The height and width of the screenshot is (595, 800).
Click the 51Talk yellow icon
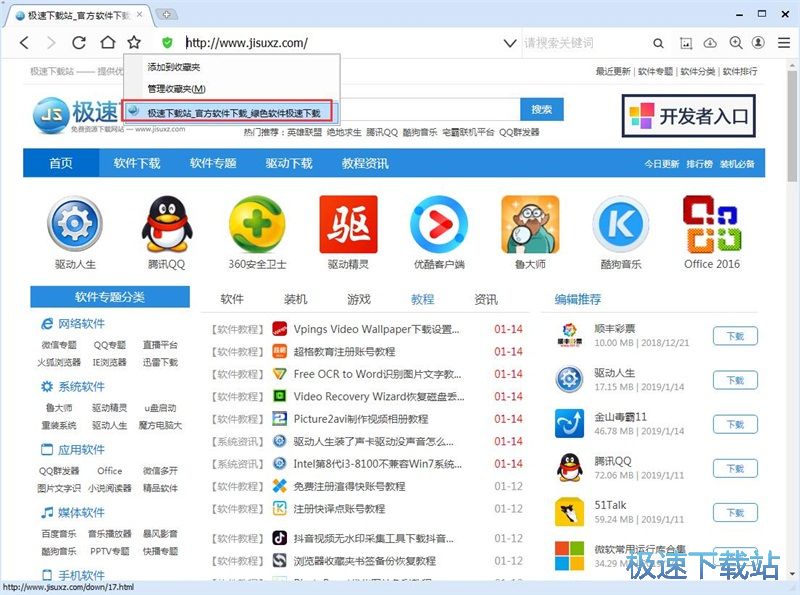(x=569, y=512)
